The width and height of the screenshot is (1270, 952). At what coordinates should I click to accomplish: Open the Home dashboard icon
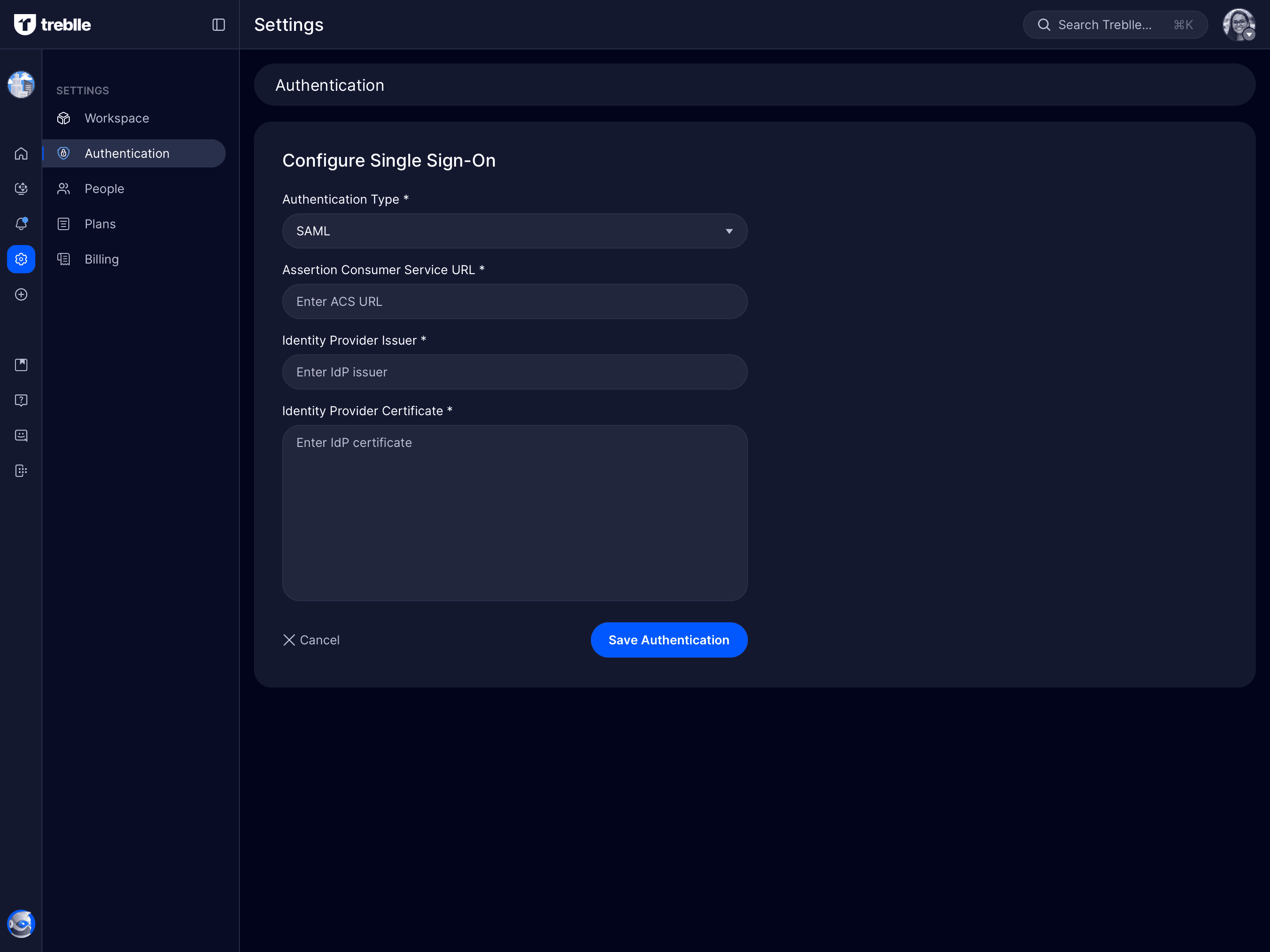21,153
